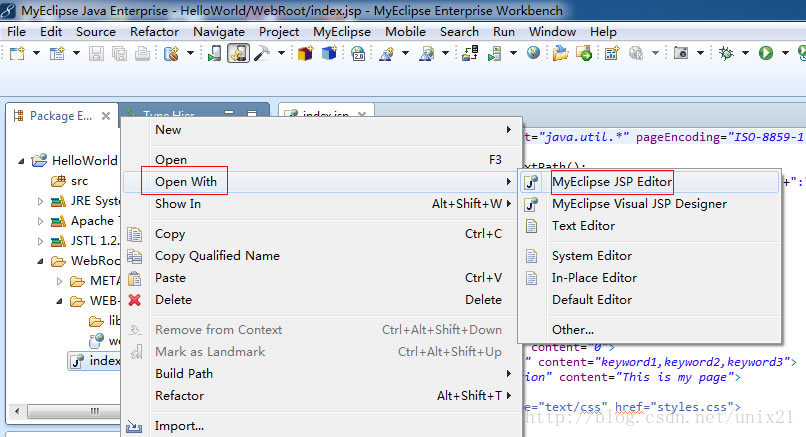806x437 pixels.
Task: Open the MyEclipse menu
Action: tap(342, 32)
